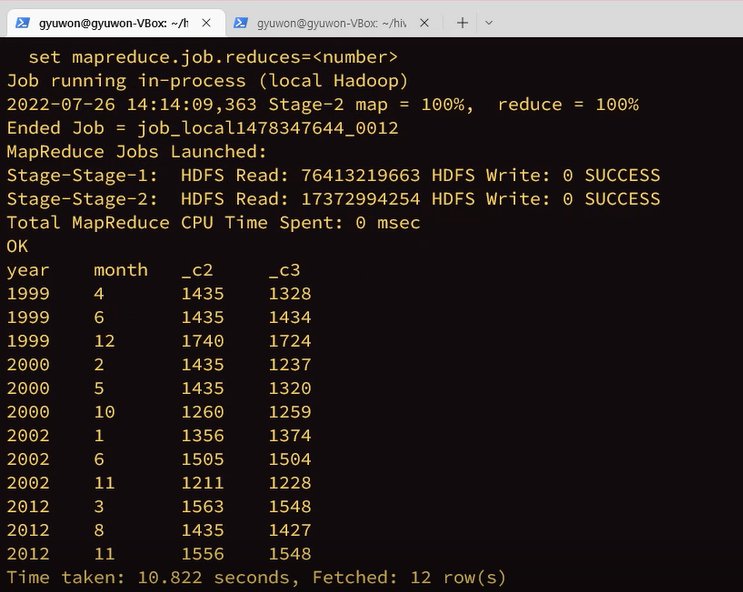Image resolution: width=743 pixels, height=592 pixels.
Task: Click value 1740 in the 1999 month 12 row
Action: tap(203, 341)
